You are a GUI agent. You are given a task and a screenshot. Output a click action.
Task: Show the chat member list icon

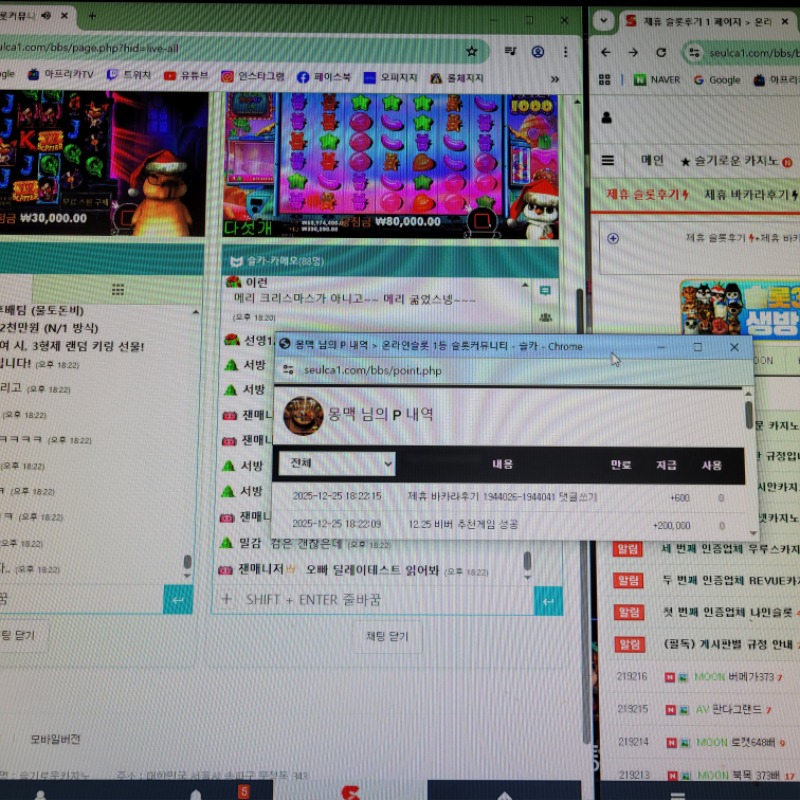546,317
